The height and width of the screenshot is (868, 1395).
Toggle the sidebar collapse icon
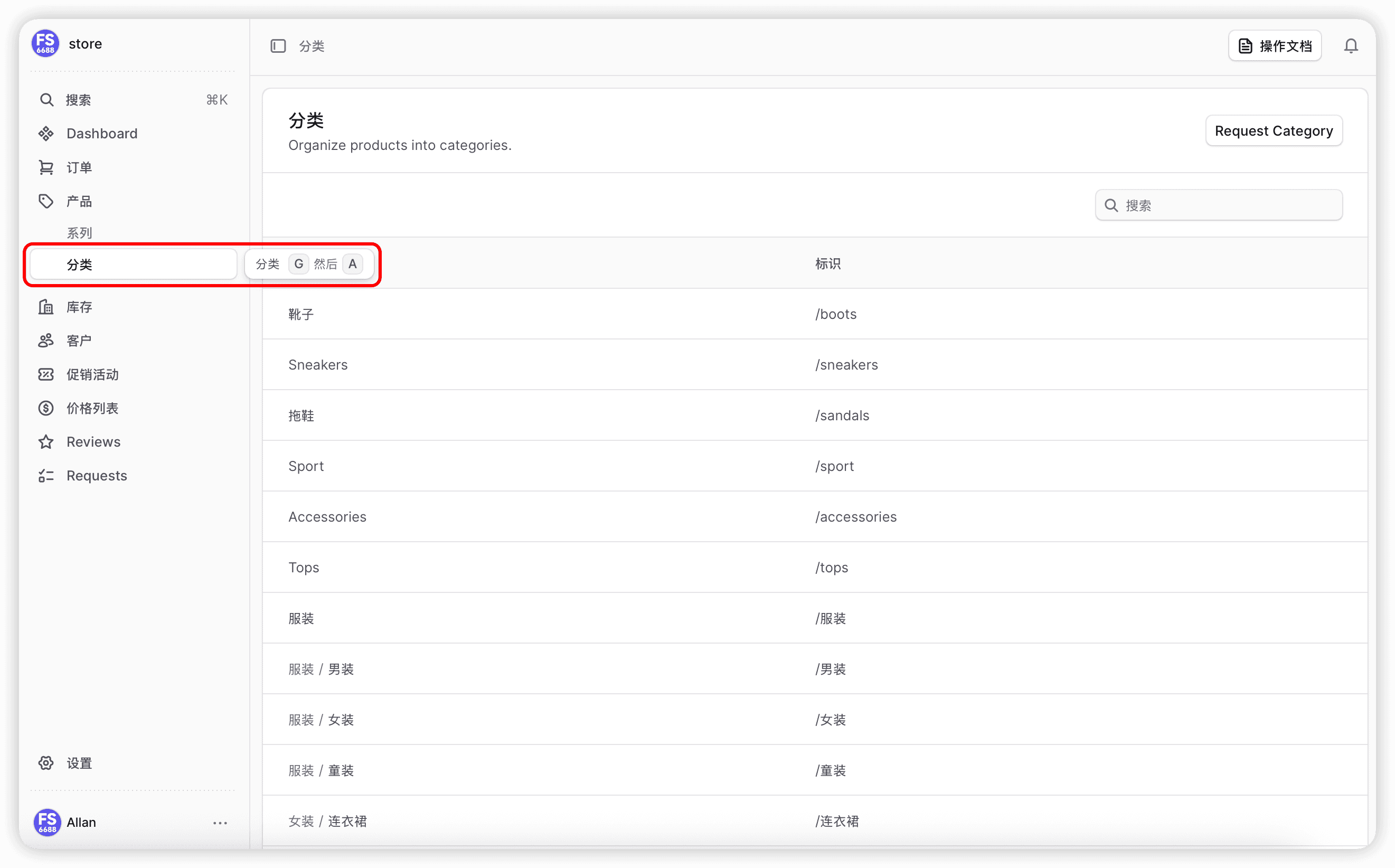pyautogui.click(x=278, y=46)
